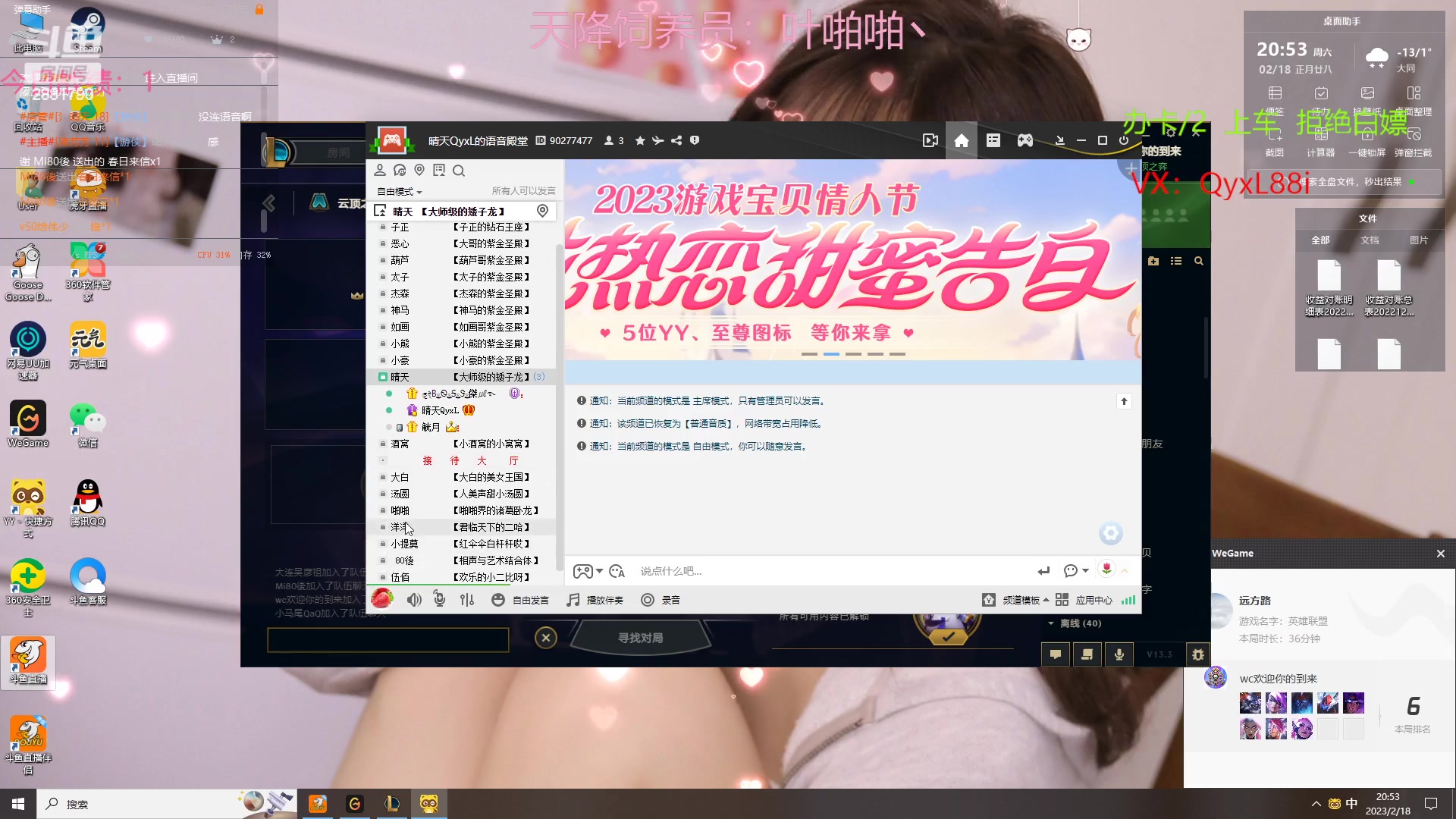Start recording with 录音 button

tap(661, 600)
